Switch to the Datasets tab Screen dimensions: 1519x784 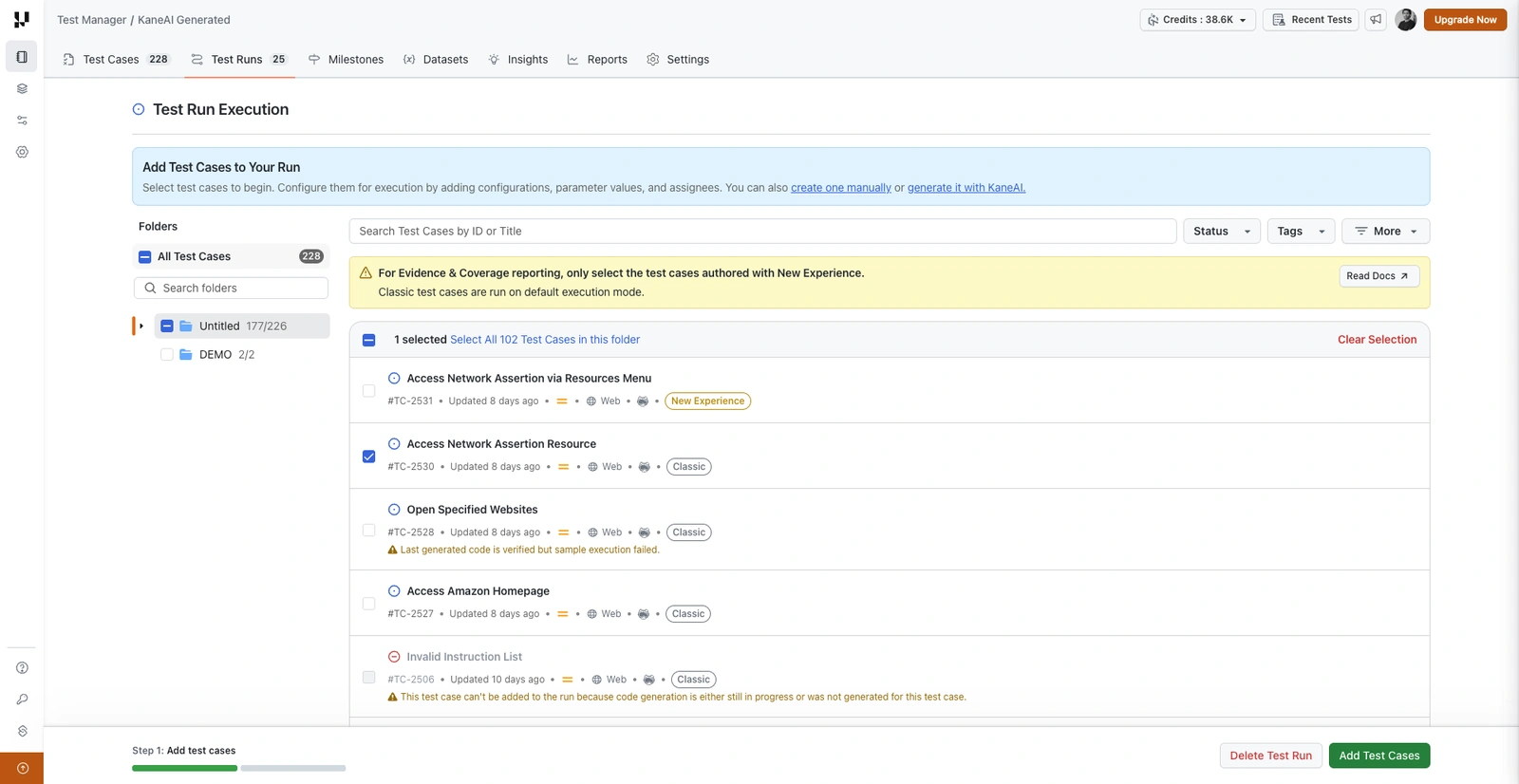coord(436,59)
